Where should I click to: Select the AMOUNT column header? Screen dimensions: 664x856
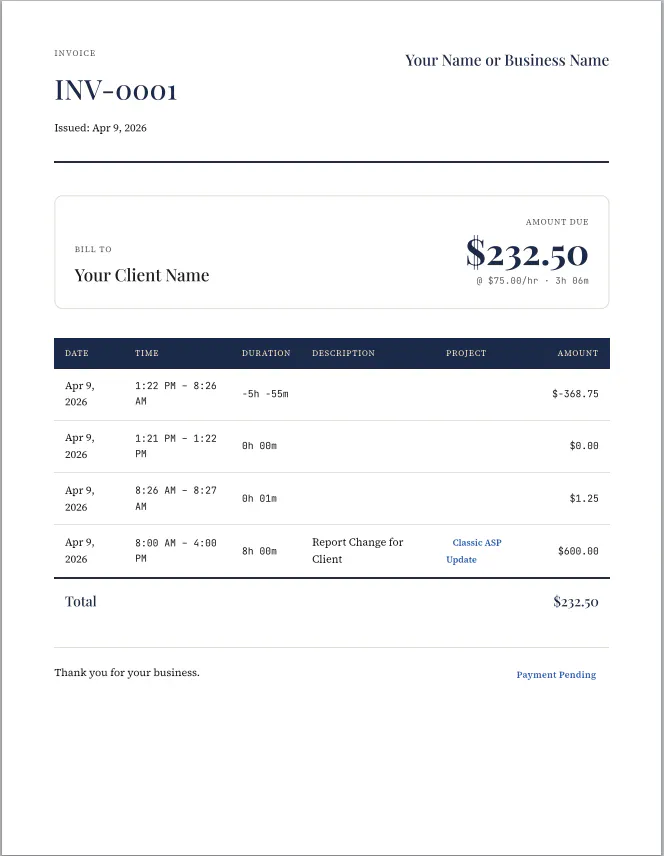click(x=578, y=353)
